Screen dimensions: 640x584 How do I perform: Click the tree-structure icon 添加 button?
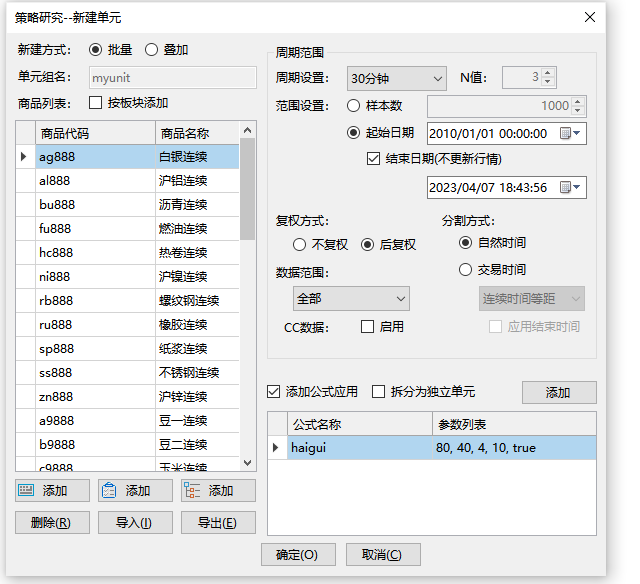(218, 491)
